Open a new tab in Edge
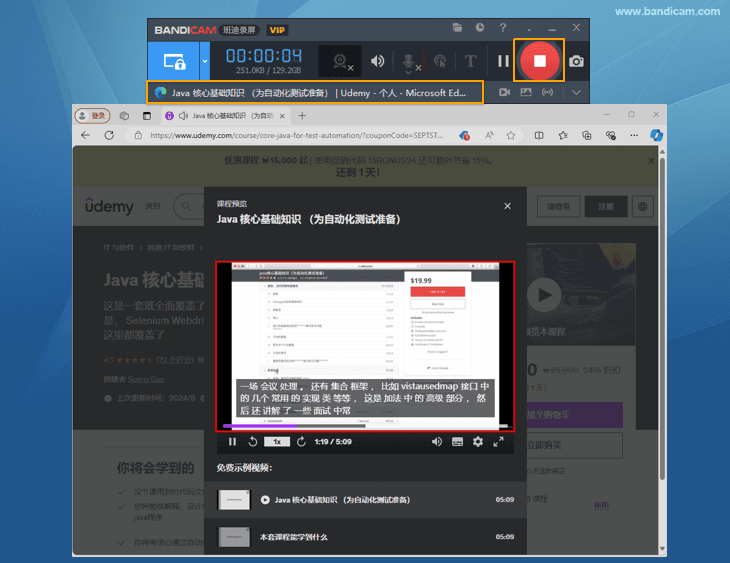 tap(302, 115)
